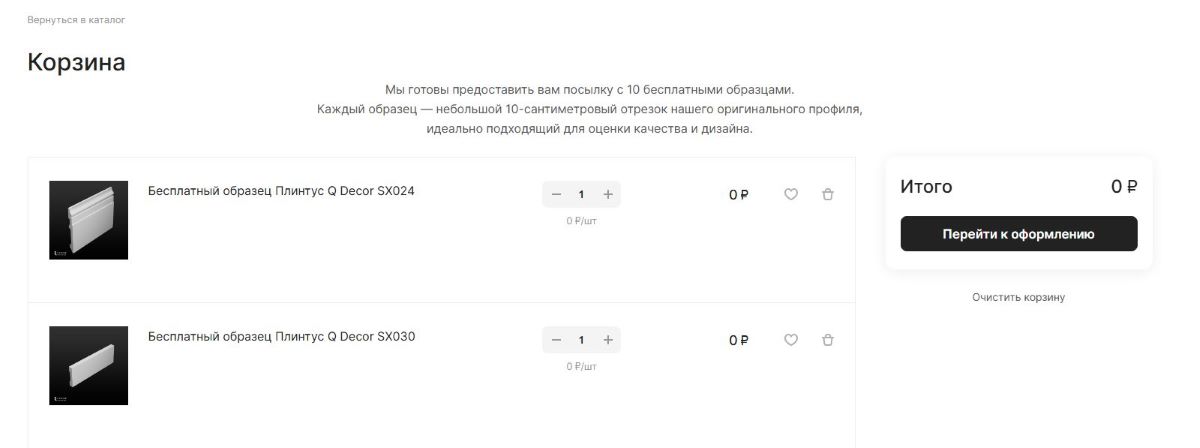The width and height of the screenshot is (1200, 448).
Task: Open the SX030 product thumbnail
Action: click(x=88, y=365)
